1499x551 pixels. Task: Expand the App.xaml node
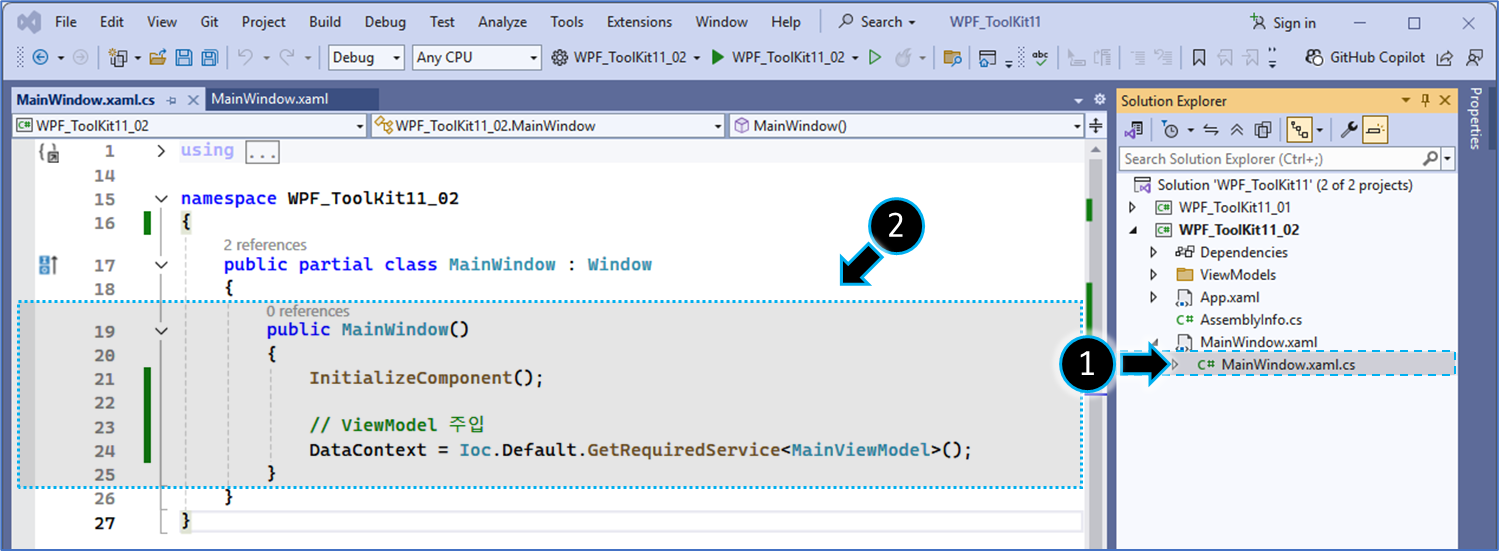pyautogui.click(x=1154, y=297)
